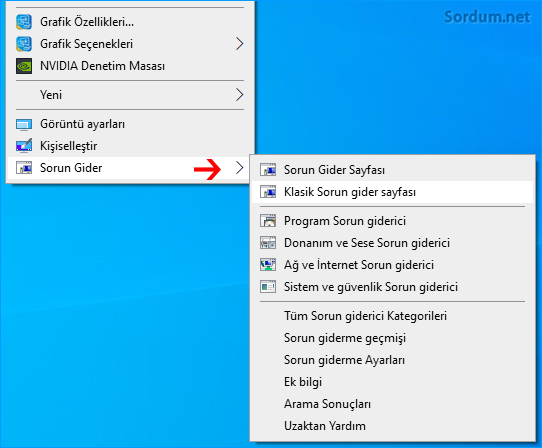Select Ek bilgi entry
Screen dimensions: 542x448
pos(392,382)
